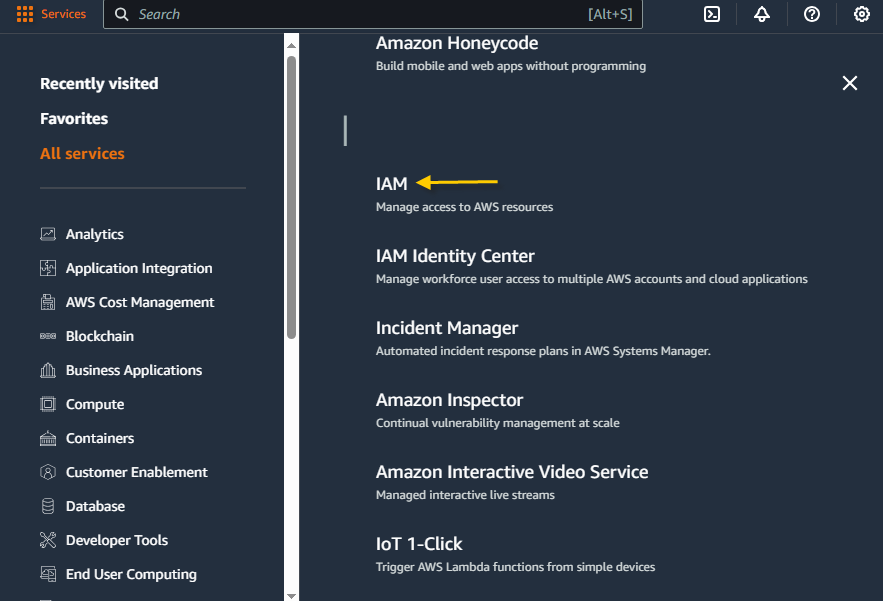Click the Analytics category icon
The image size is (883, 601).
pos(48,234)
